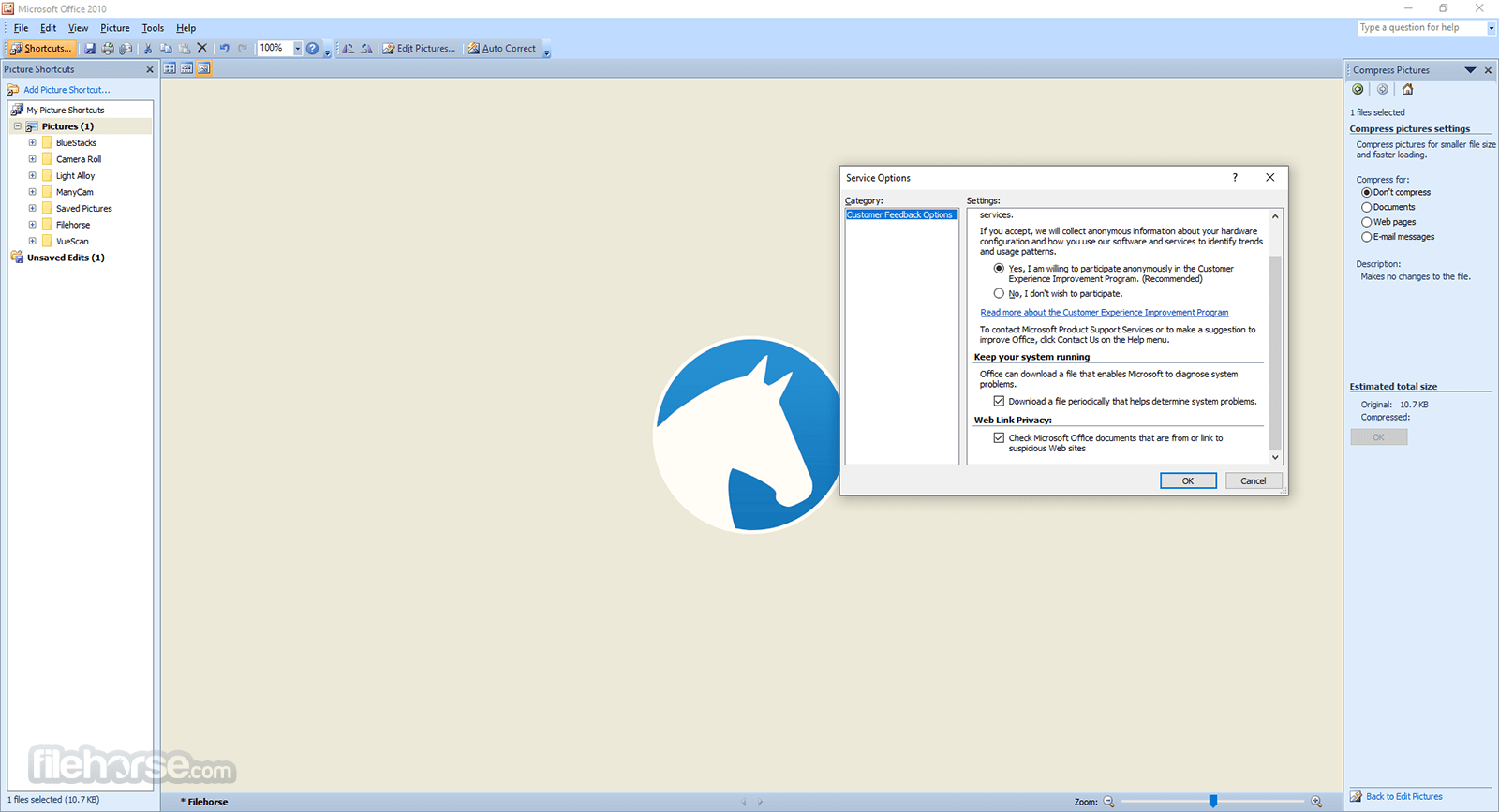This screenshot has height=812, width=1499.
Task: Expand the Saved Pictures folder node
Action: point(33,209)
